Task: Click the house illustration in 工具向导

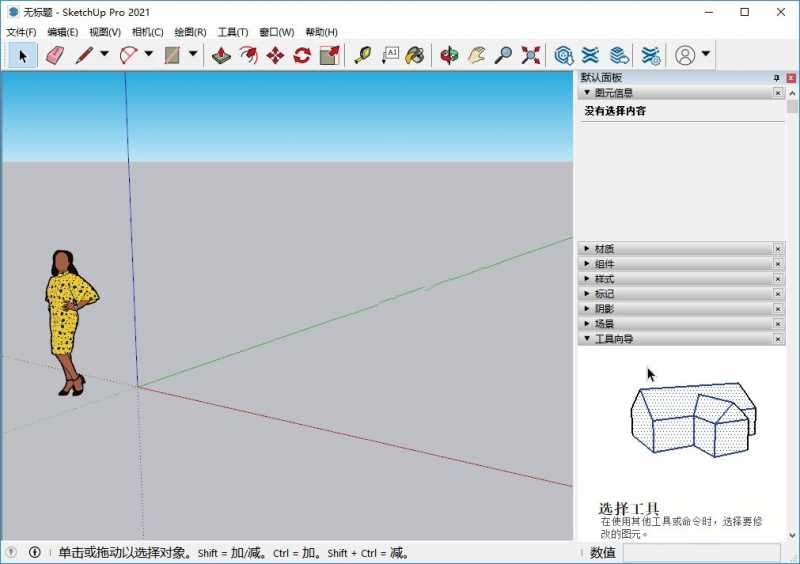Action: coord(693,420)
